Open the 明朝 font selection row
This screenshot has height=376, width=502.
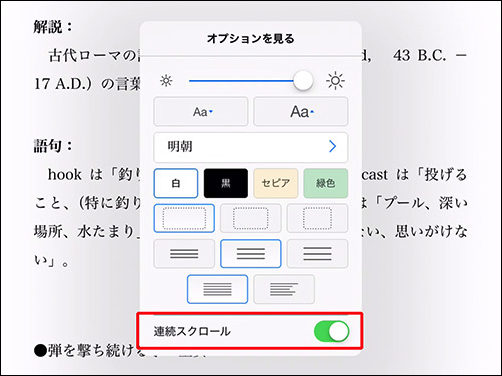(x=251, y=147)
